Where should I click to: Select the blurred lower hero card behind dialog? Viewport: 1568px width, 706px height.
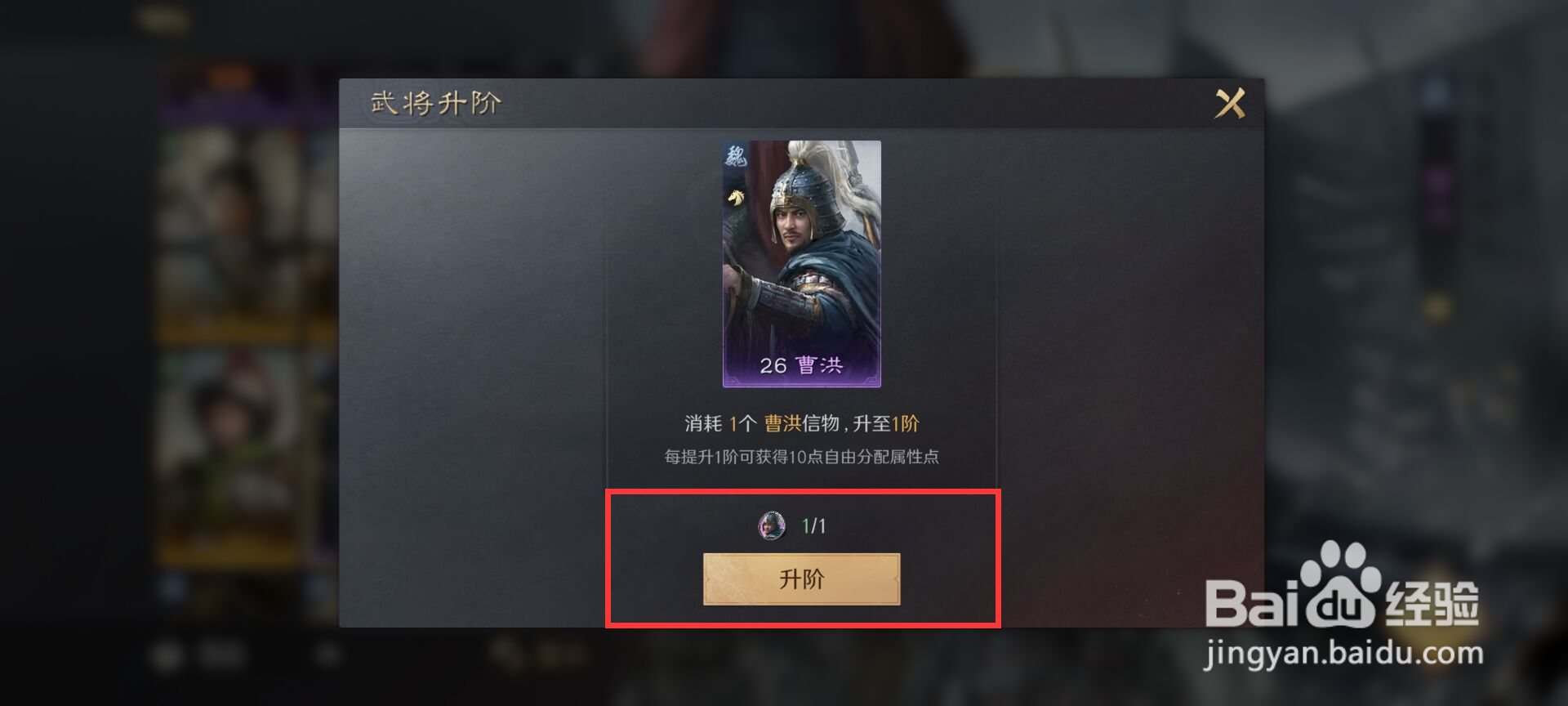coord(229,458)
